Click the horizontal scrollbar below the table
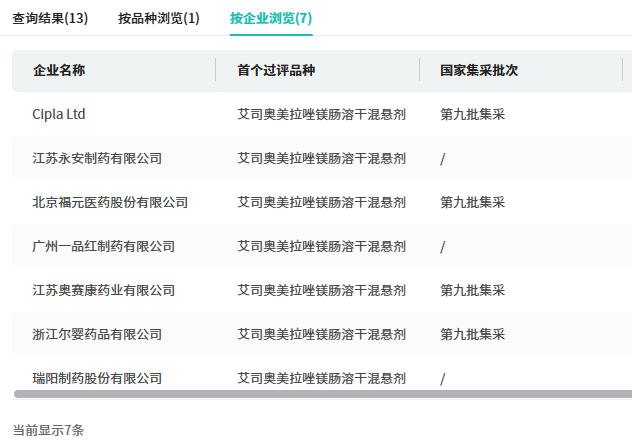The width and height of the screenshot is (632, 444). click(323, 394)
